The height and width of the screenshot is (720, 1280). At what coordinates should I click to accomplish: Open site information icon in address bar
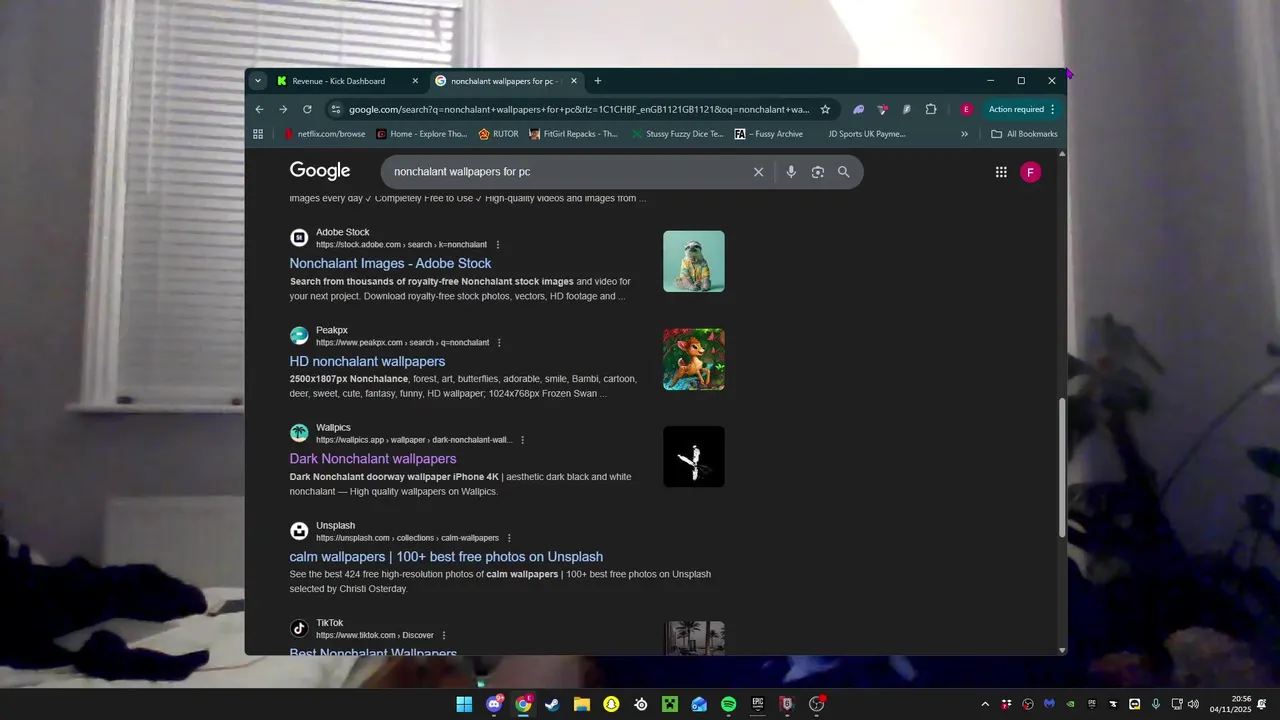pos(336,109)
